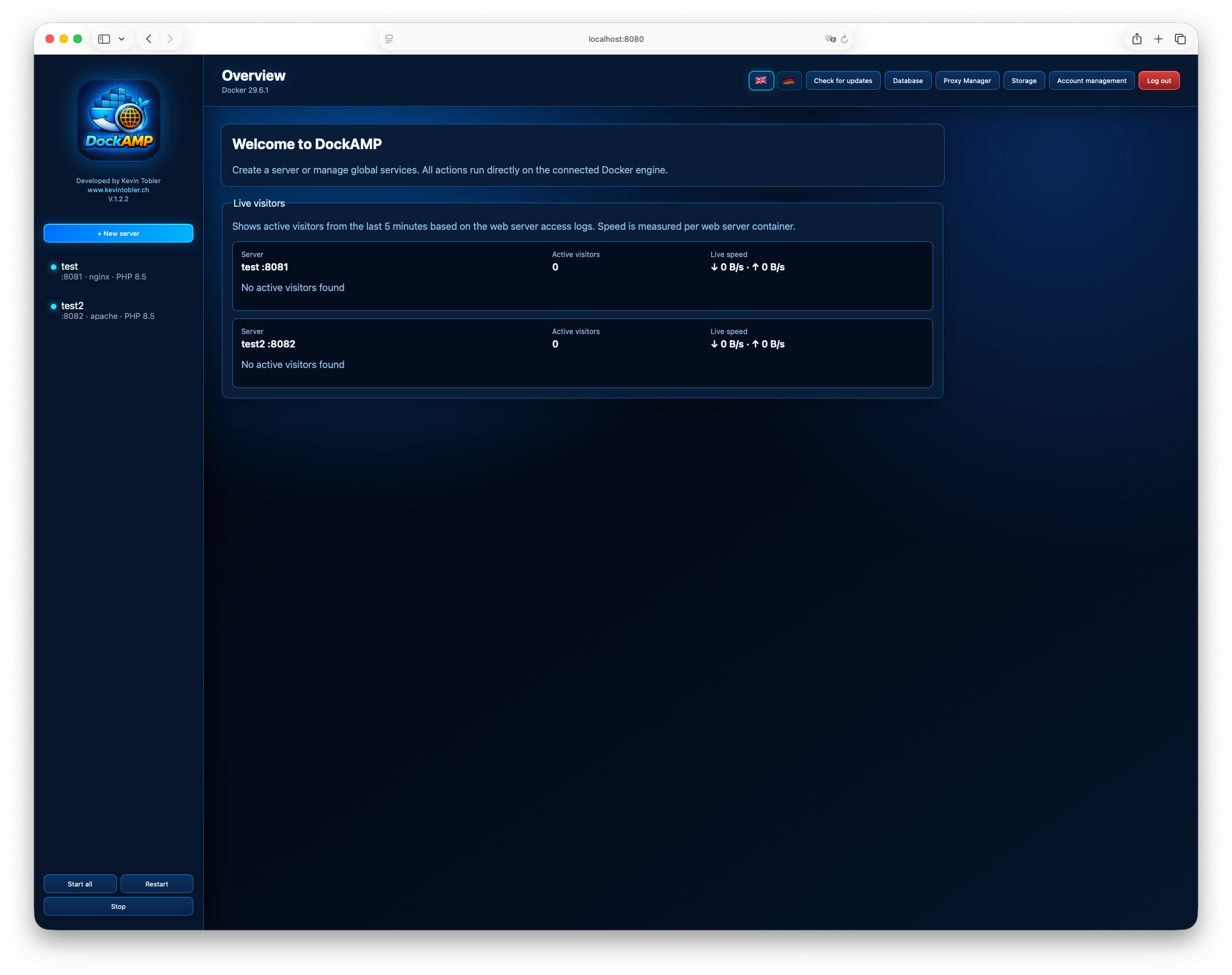Open the Storage page

click(1024, 81)
